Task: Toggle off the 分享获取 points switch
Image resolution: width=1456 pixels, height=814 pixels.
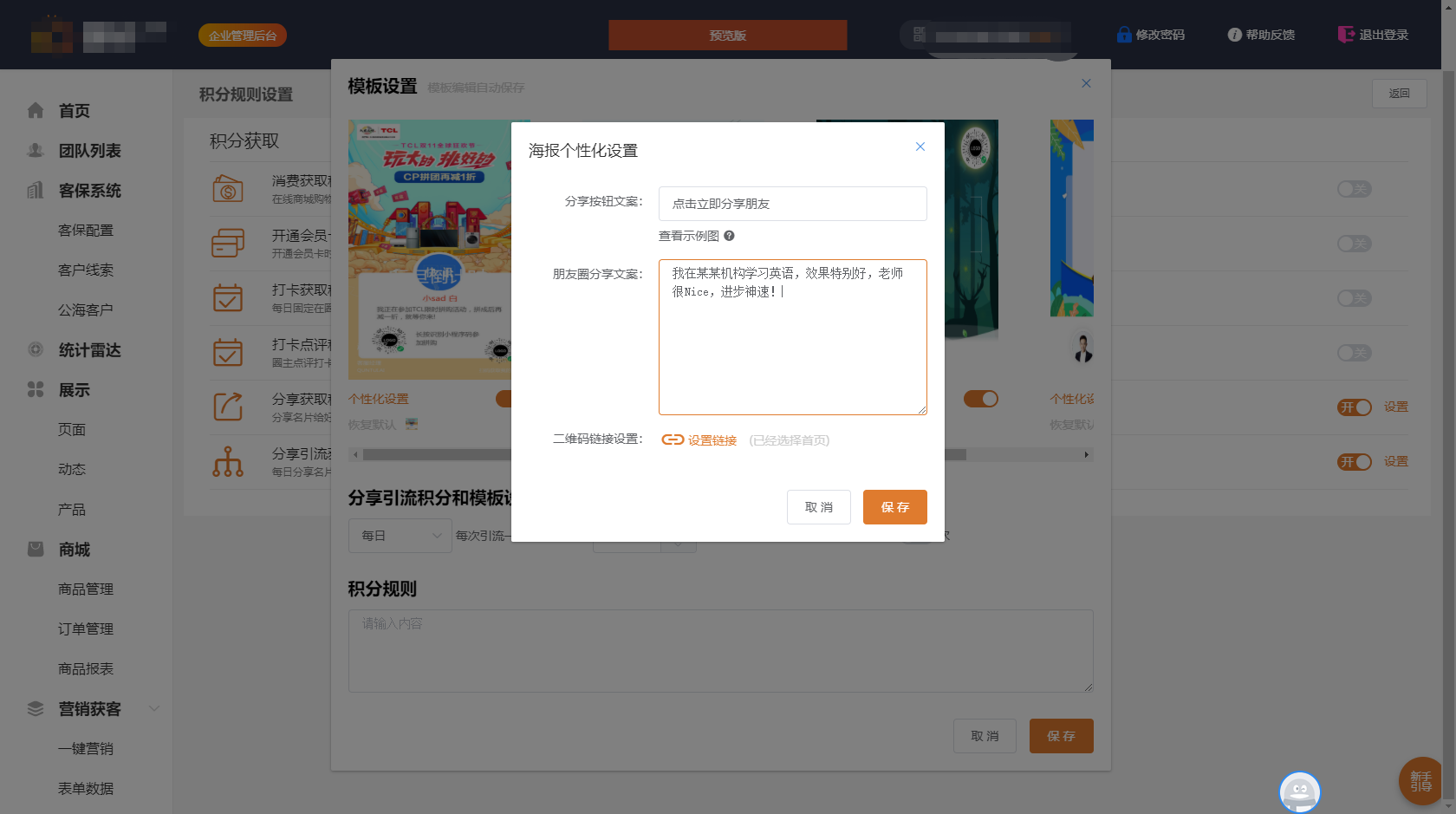Action: click(1354, 407)
